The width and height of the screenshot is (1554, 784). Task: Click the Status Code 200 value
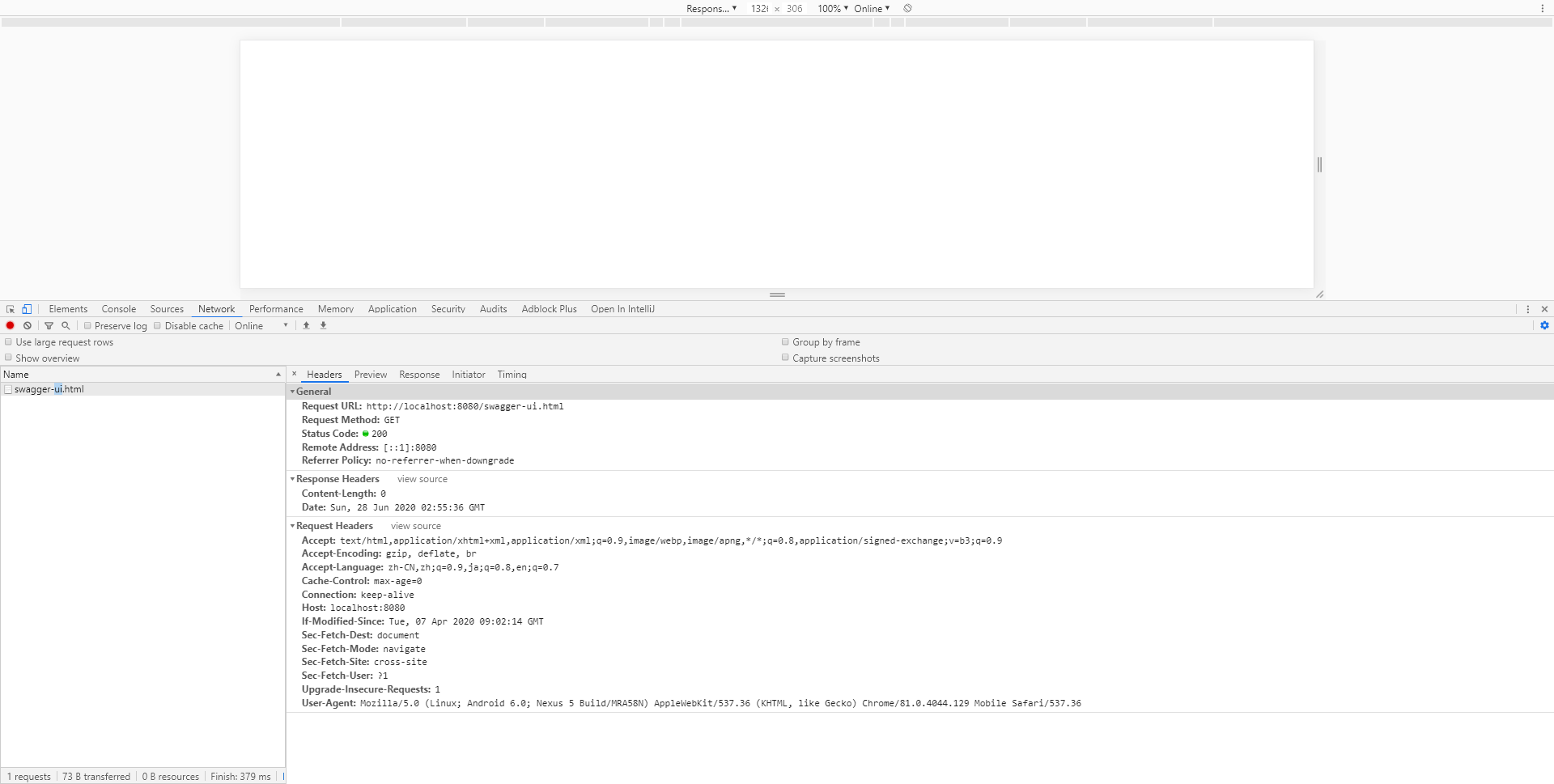click(379, 434)
